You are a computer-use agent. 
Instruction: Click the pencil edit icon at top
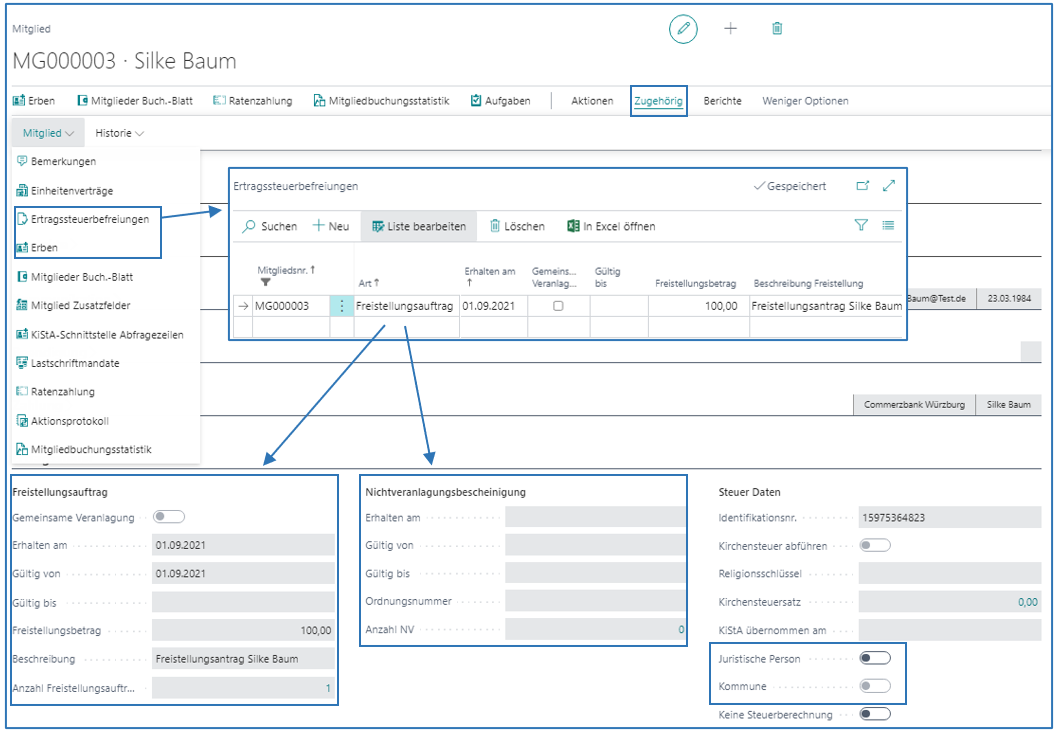click(x=683, y=29)
